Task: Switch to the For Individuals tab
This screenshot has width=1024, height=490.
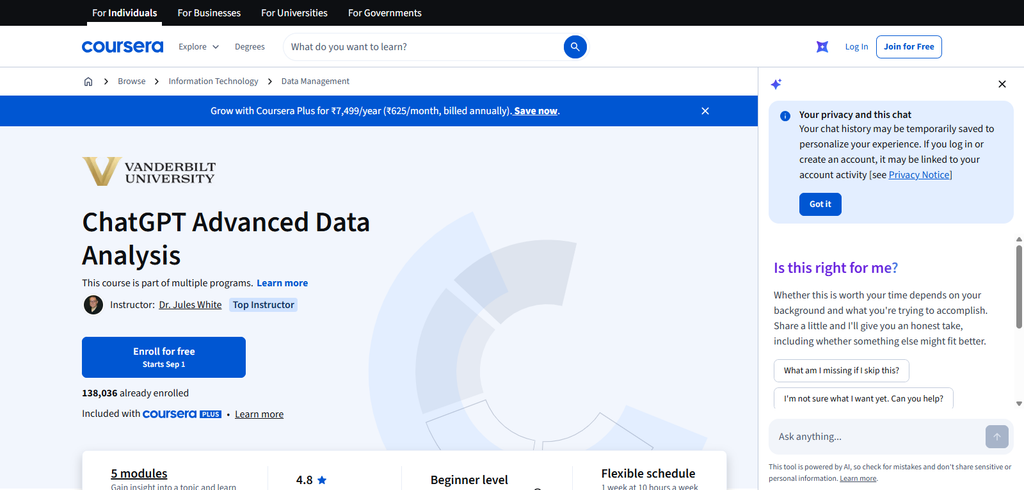Action: [x=124, y=12]
